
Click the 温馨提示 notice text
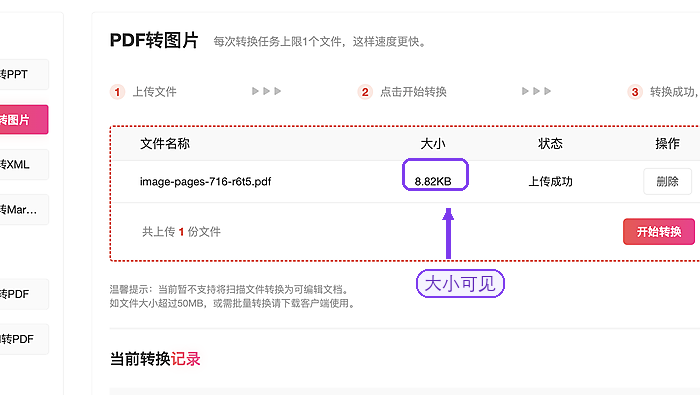(229, 289)
